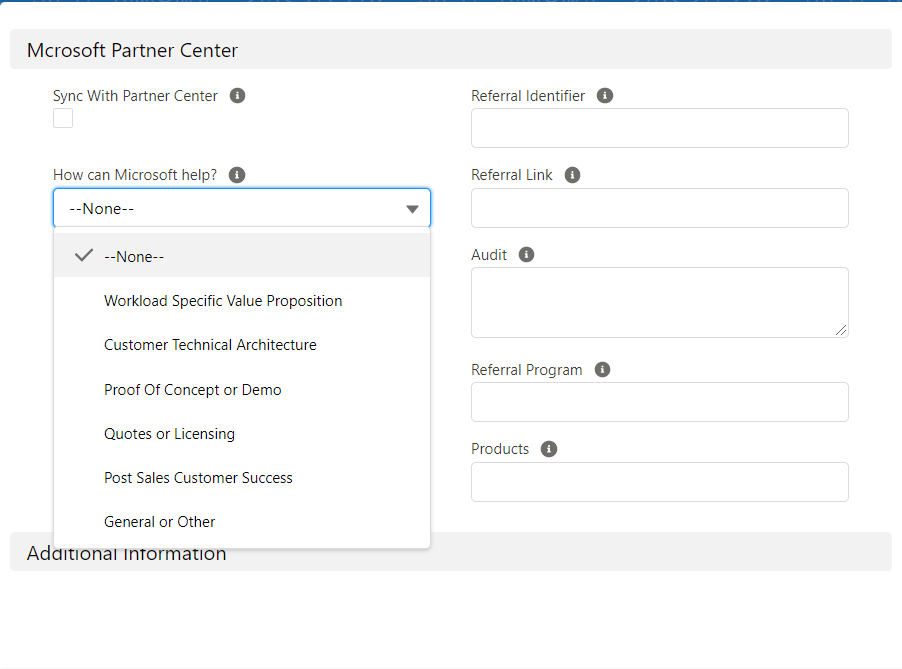Screen dimensions: 902x669
Task: Click the Referral Identifier info icon
Action: [x=605, y=96]
